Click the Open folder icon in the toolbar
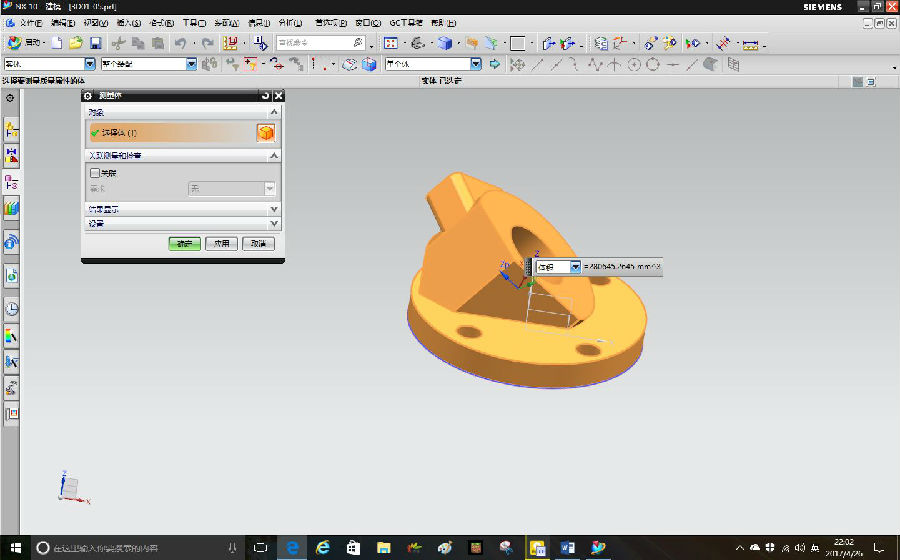Image resolution: width=900 pixels, height=560 pixels. 76,43
